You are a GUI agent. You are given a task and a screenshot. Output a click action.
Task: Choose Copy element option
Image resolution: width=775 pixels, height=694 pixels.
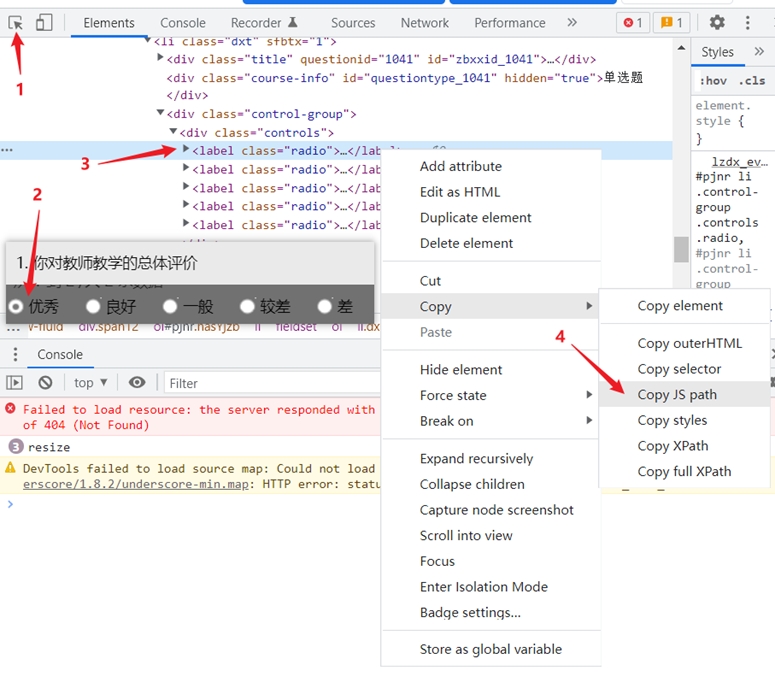685,305
